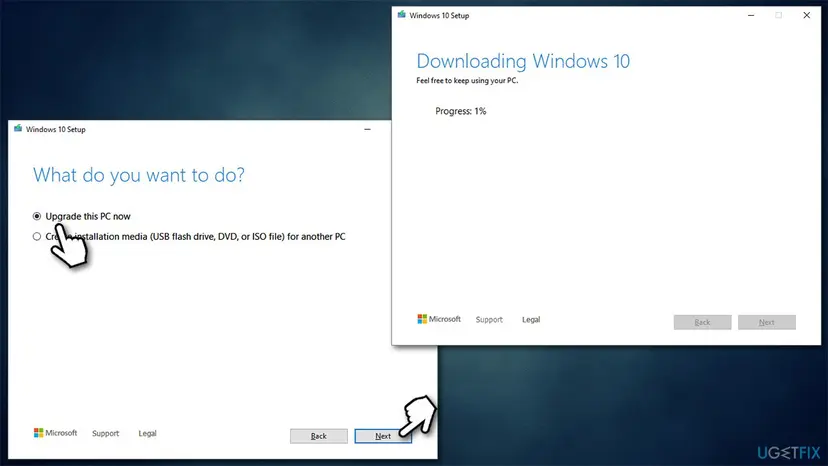Click the 'Progress: 1%' text

pos(460,111)
